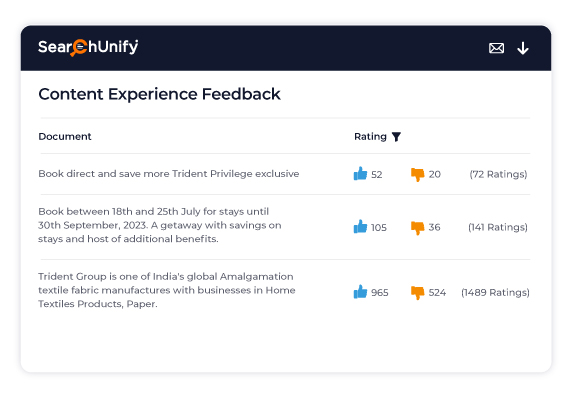Click the email envelope icon

coord(496,48)
